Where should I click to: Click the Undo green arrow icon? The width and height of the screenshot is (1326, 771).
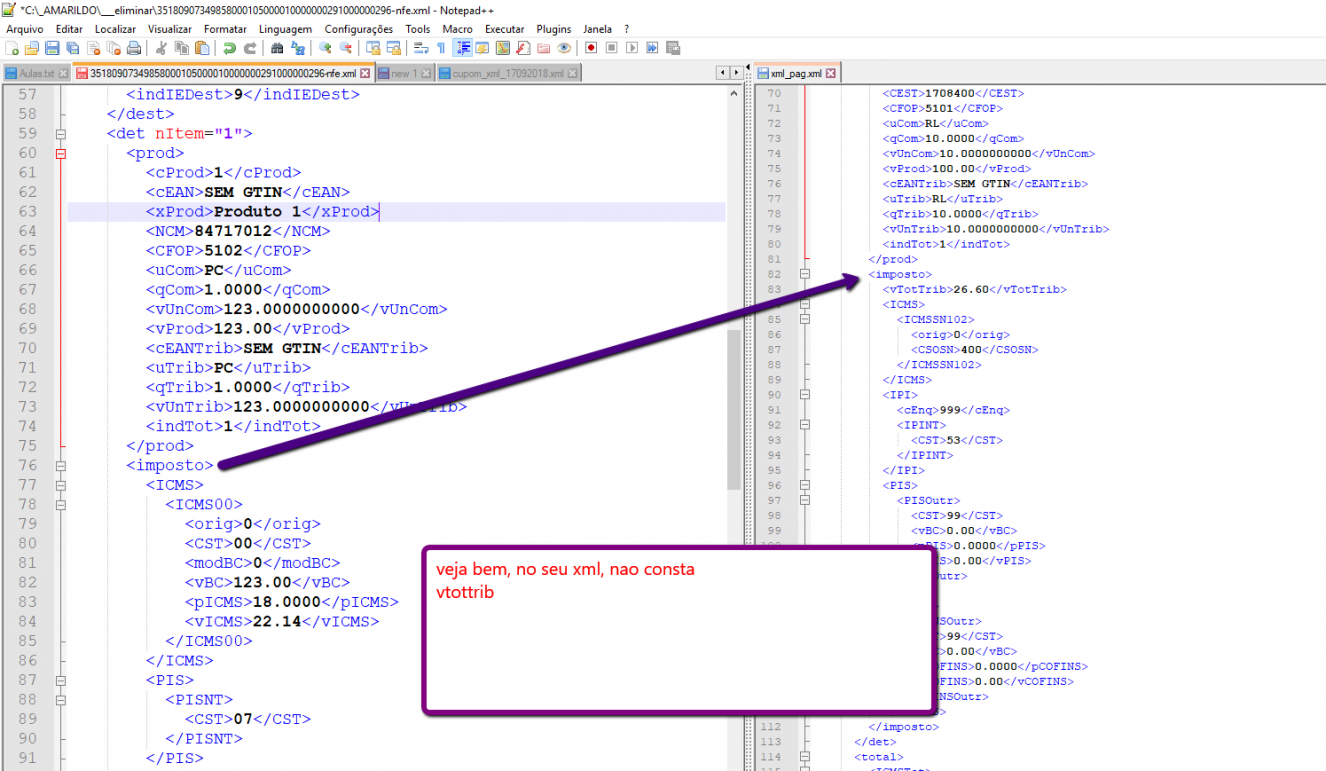pyautogui.click(x=229, y=48)
